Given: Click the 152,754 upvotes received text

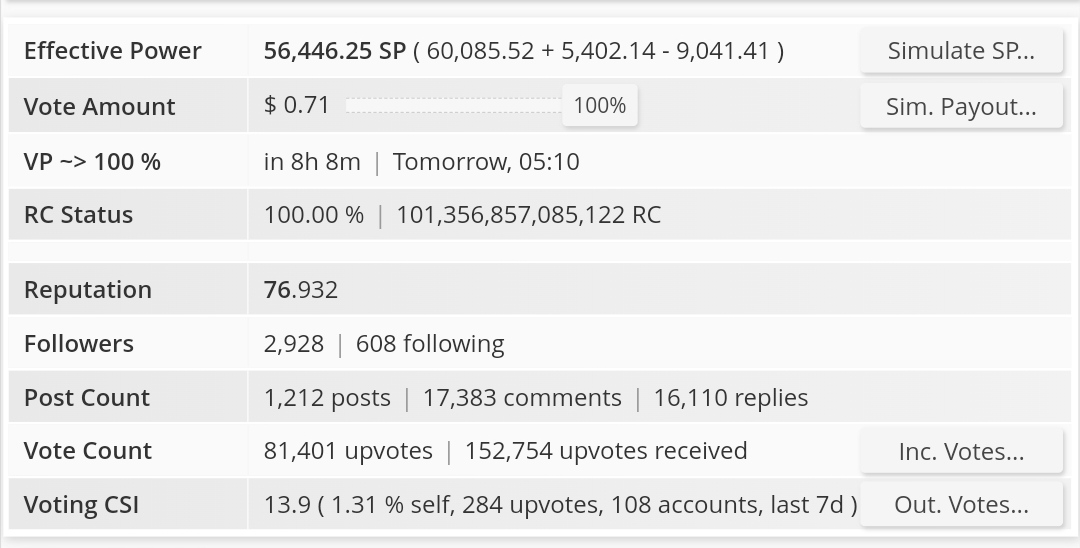Looking at the screenshot, I should (x=606, y=451).
